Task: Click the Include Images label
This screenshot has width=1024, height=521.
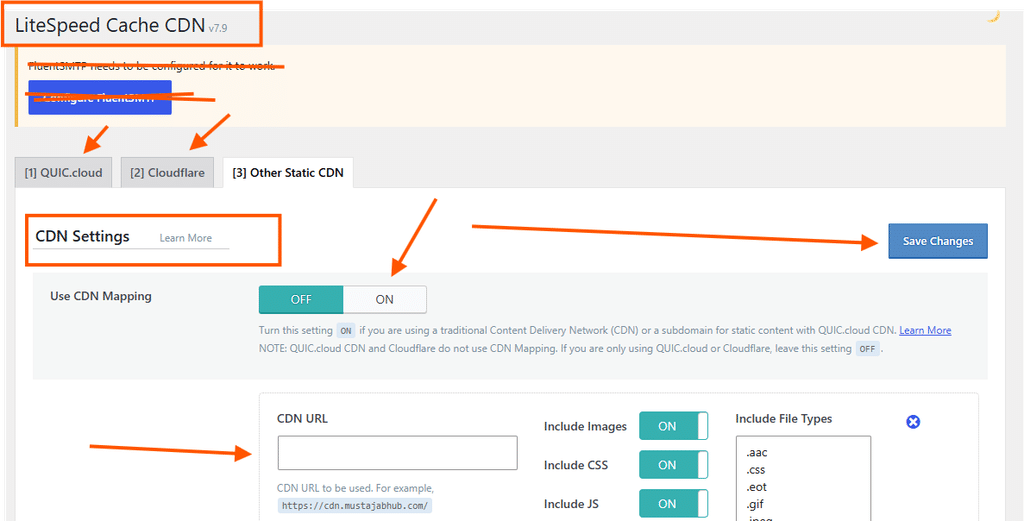Action: (585, 426)
